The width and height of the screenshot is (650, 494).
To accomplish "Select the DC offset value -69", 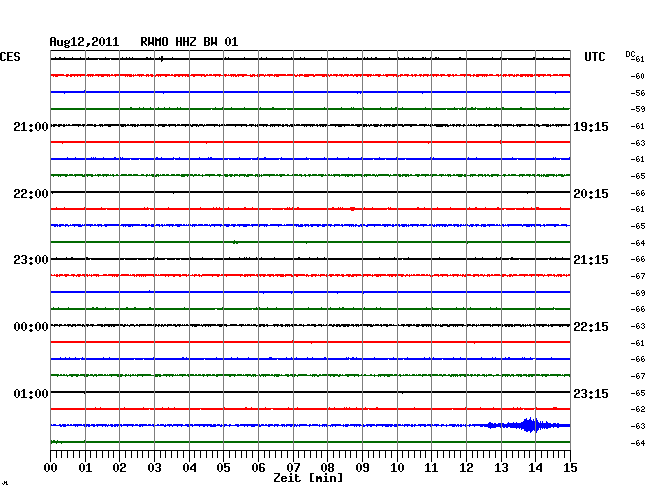I will coord(638,293).
